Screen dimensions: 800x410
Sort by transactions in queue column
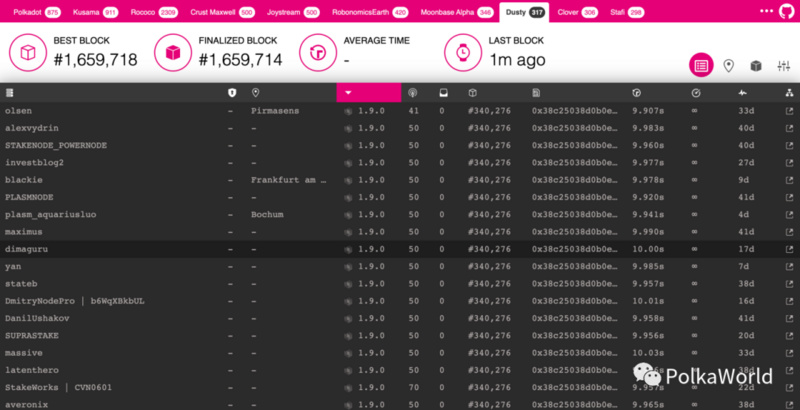tap(443, 93)
